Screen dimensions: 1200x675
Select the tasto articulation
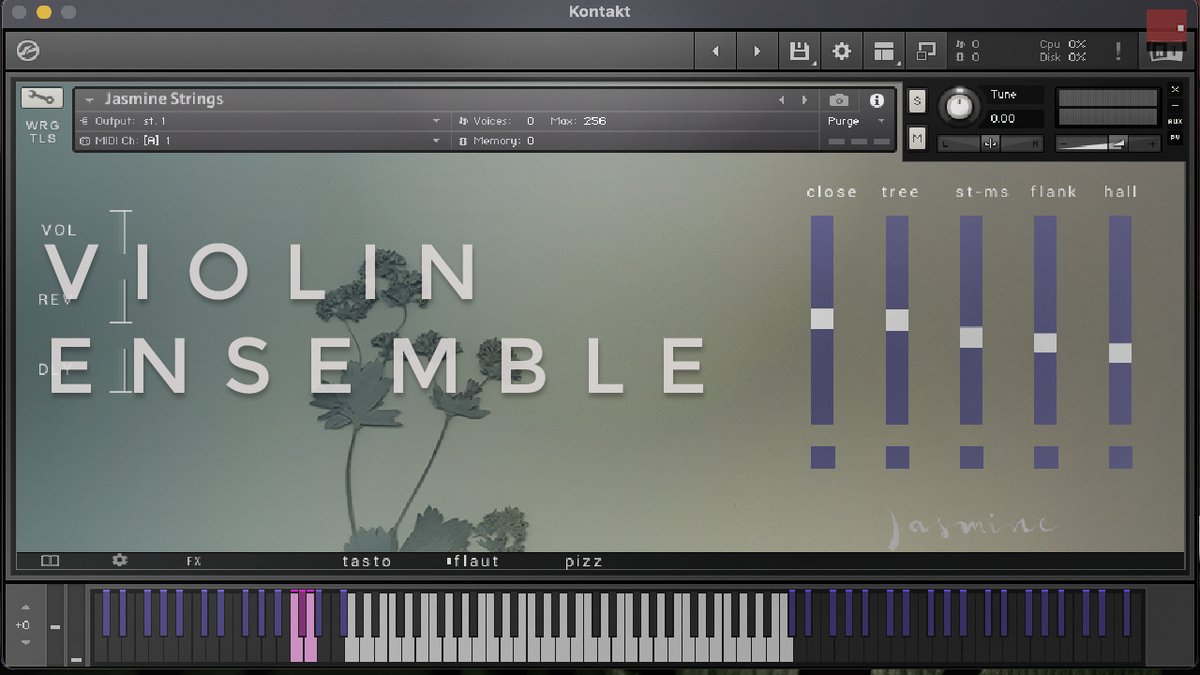[367, 561]
